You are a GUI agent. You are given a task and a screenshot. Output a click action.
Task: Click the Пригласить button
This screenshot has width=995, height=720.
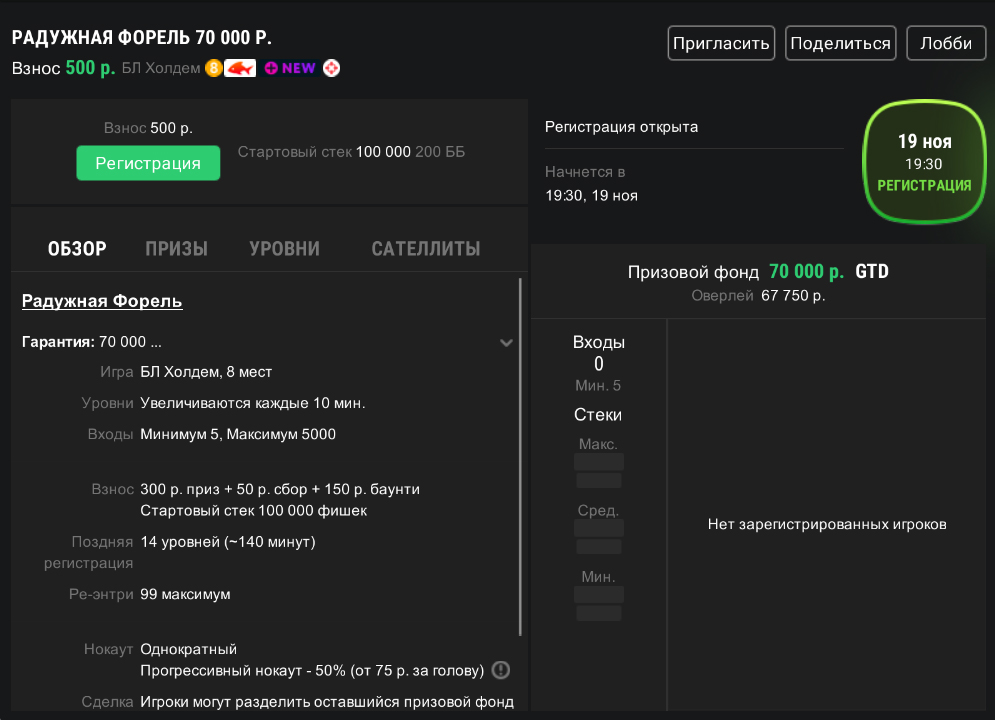(721, 43)
